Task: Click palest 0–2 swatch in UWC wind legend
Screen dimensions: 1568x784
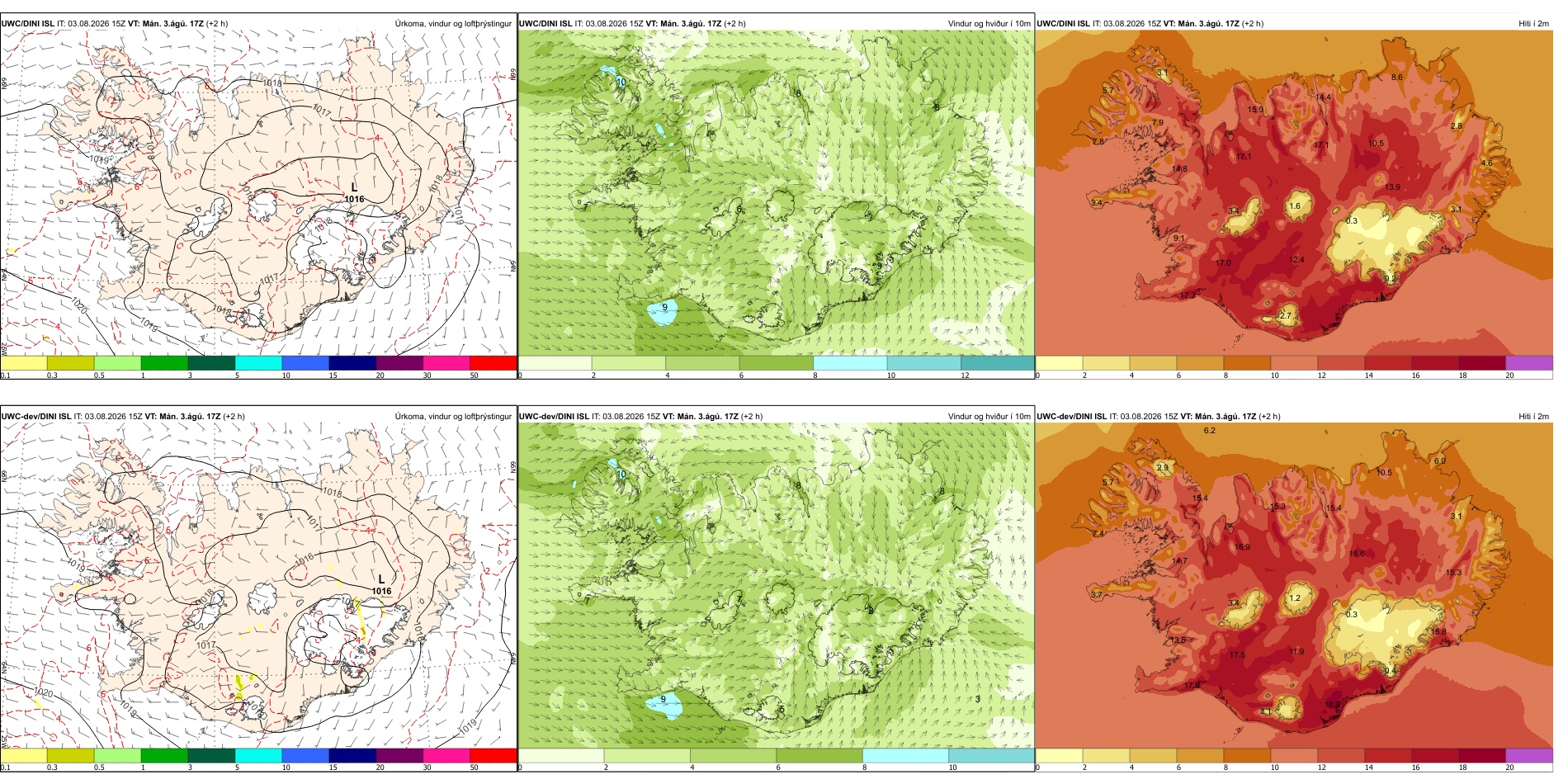Action: pyautogui.click(x=555, y=363)
